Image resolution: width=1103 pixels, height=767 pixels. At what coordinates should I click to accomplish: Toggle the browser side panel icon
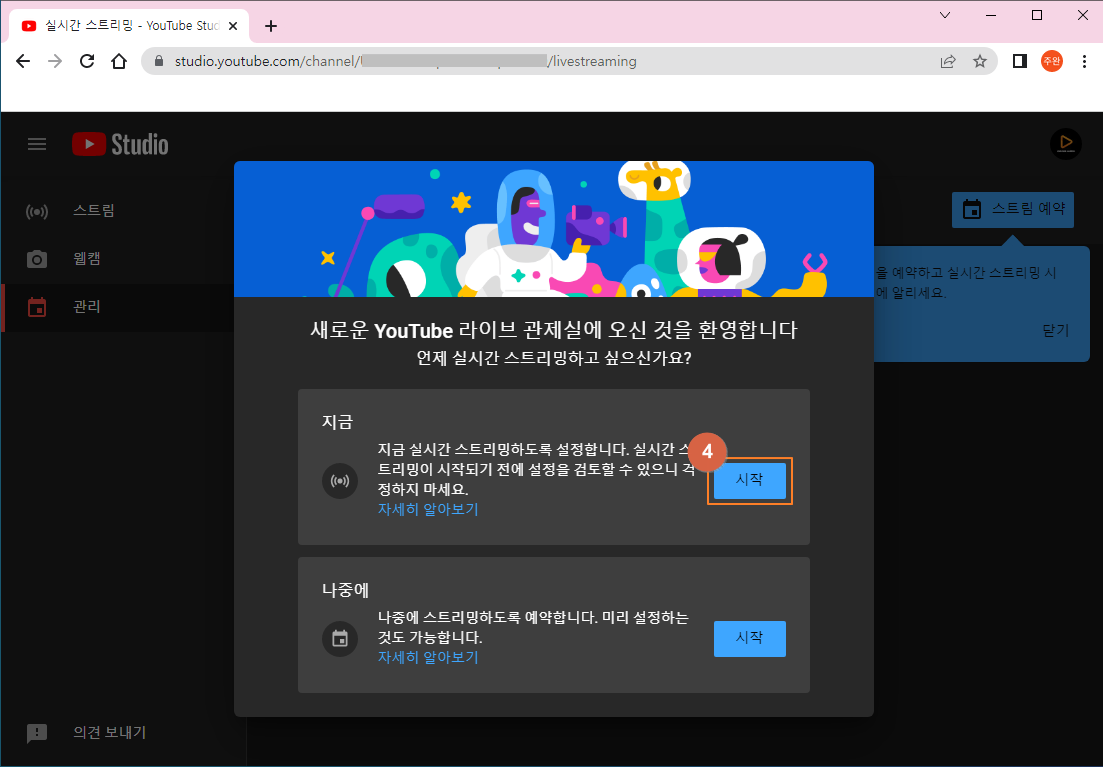click(1019, 61)
